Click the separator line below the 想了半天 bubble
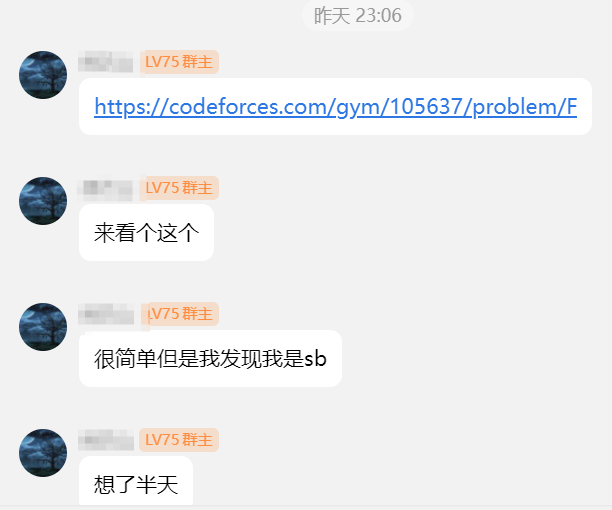 [x=306, y=507]
